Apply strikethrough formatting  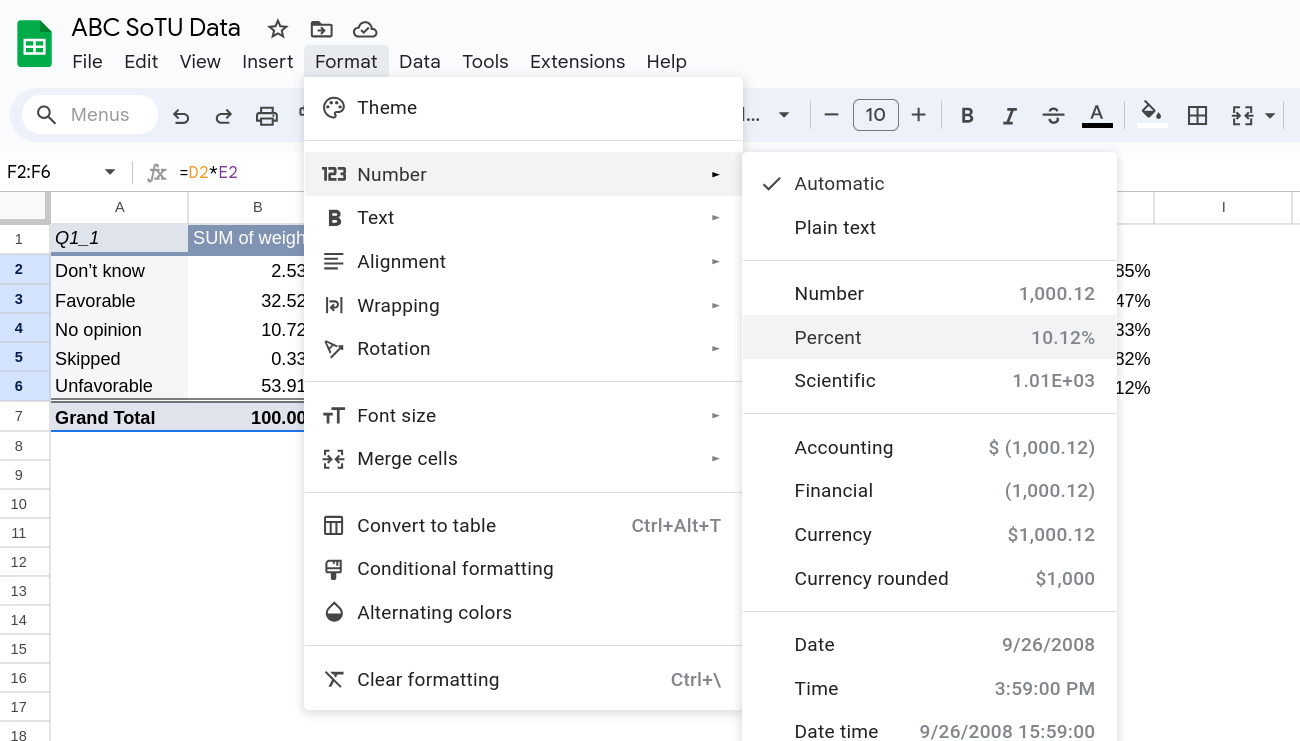1053,115
